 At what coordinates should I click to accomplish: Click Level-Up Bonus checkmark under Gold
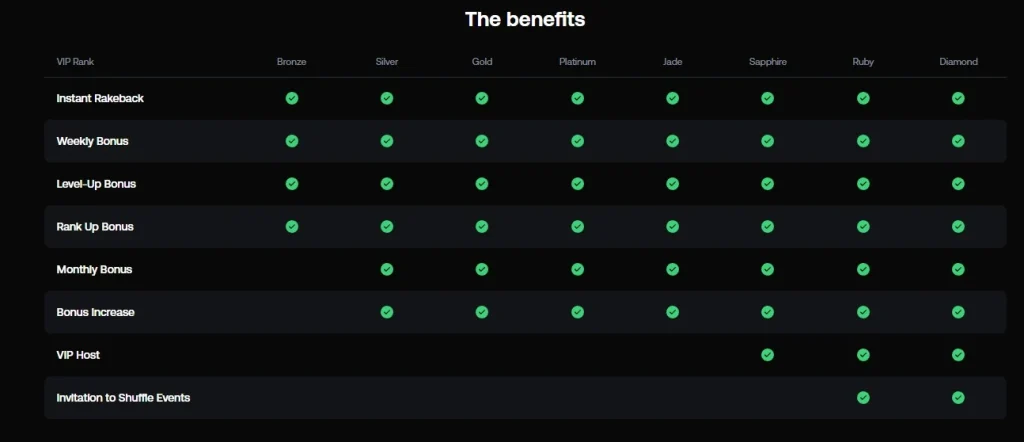[482, 183]
